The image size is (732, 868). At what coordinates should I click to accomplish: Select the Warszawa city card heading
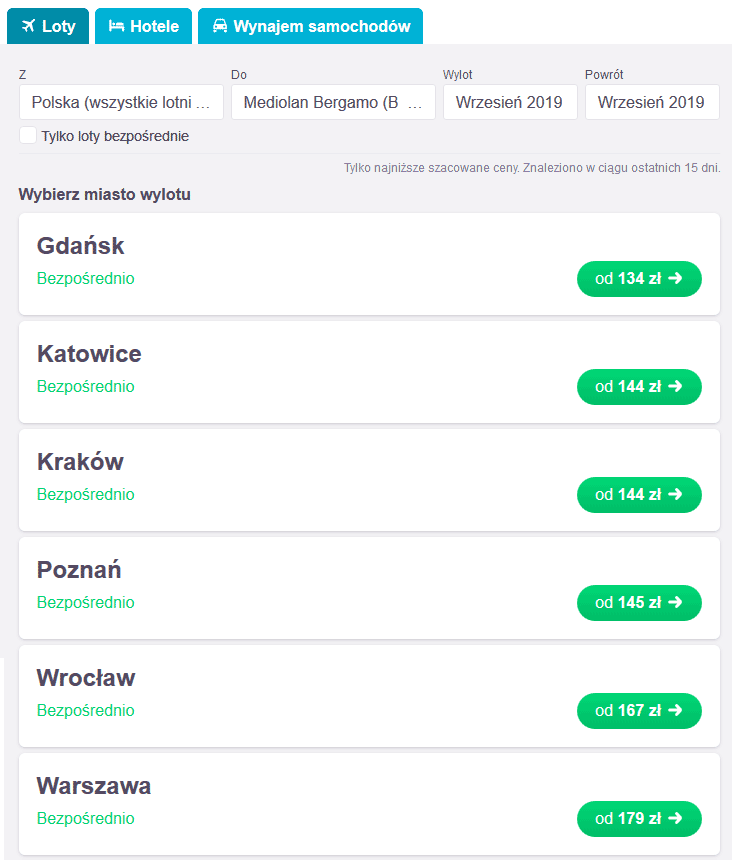[94, 786]
